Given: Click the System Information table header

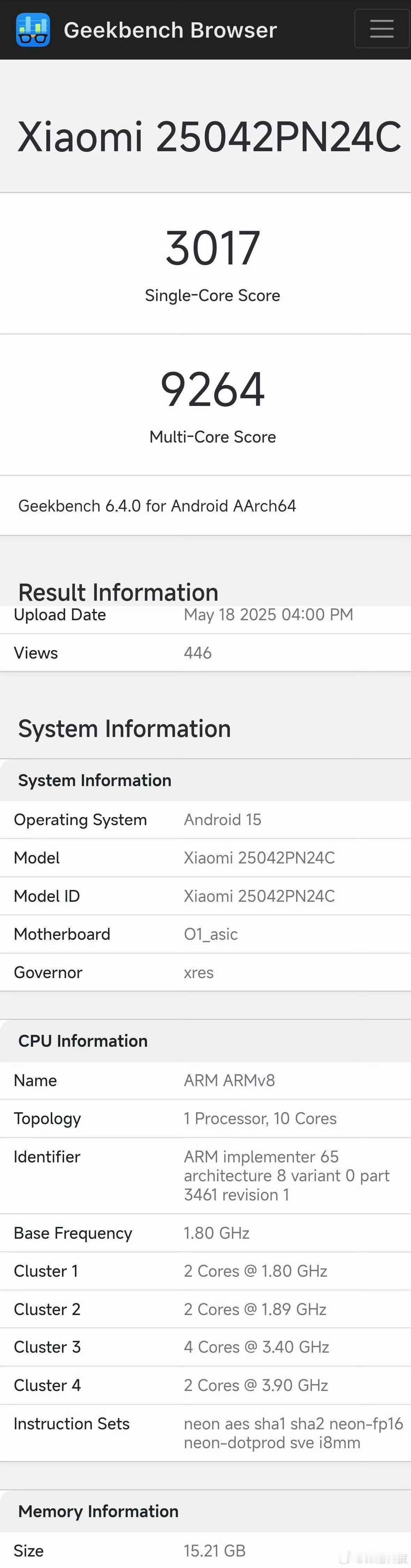Looking at the screenshot, I should click(95, 781).
